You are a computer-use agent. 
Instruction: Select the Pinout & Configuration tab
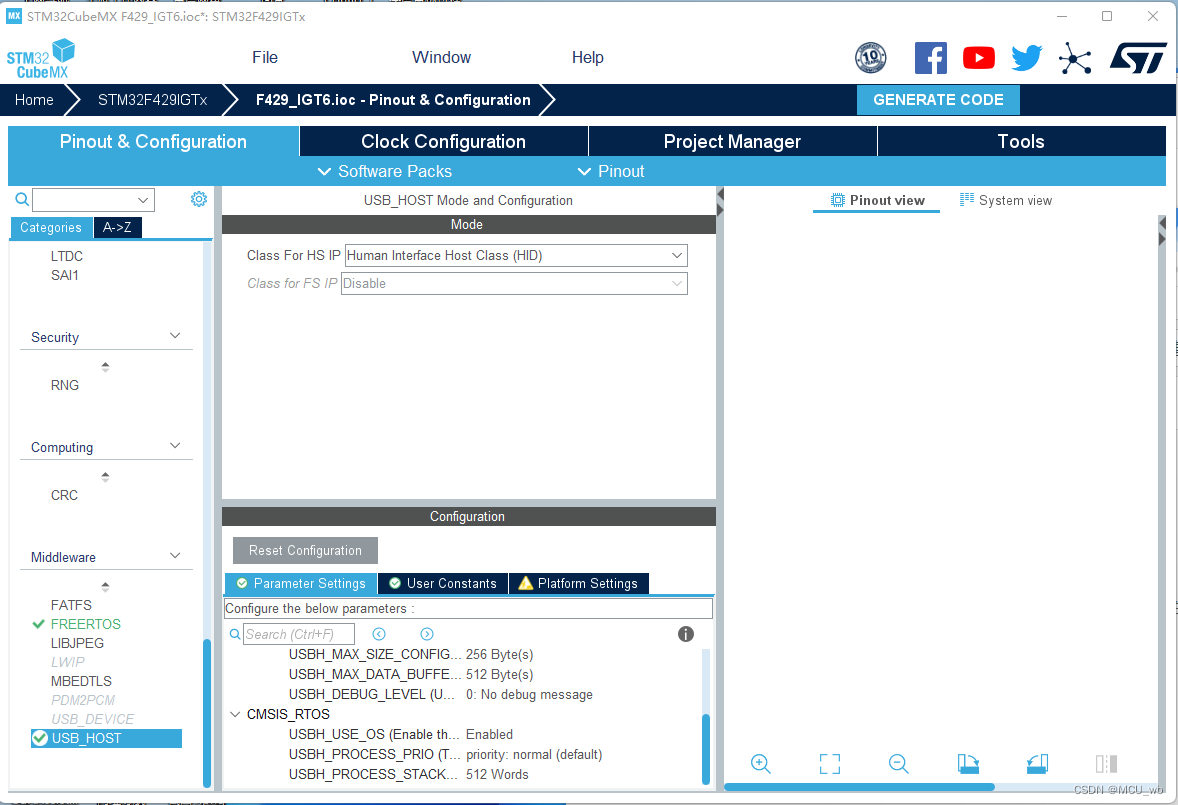[153, 141]
